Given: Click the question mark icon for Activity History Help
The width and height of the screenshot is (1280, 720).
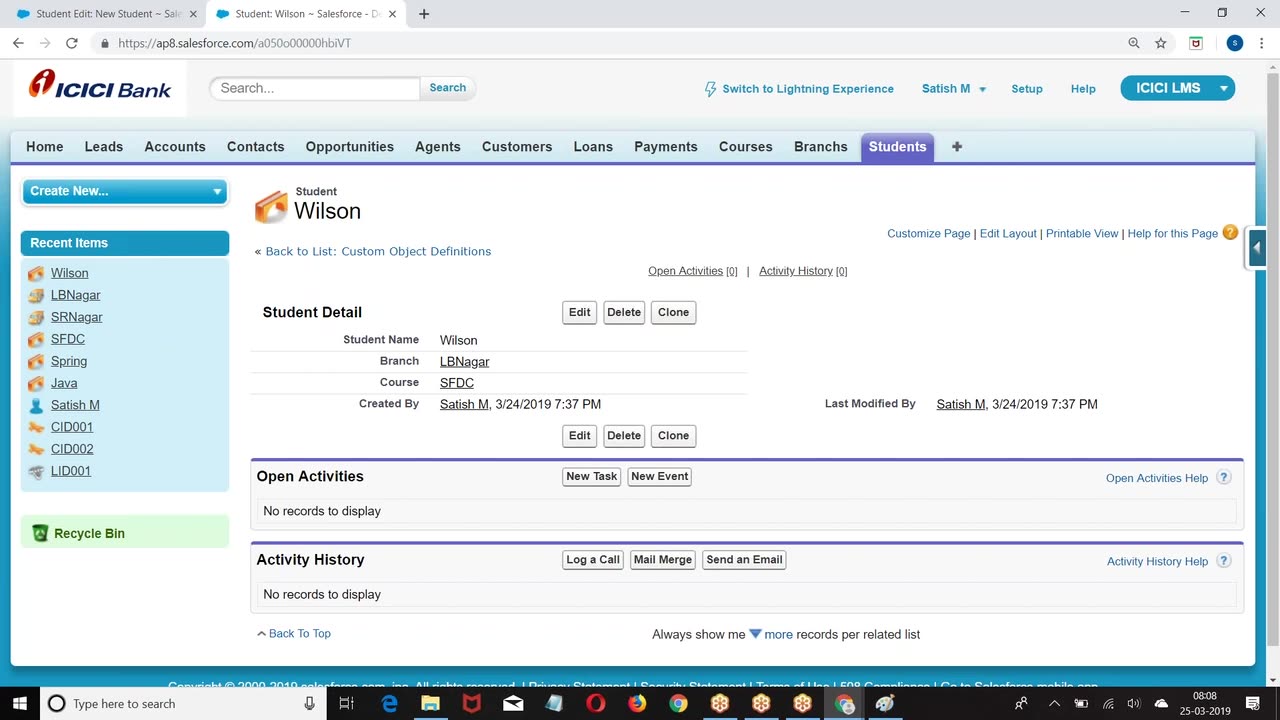Looking at the screenshot, I should click(1223, 561).
